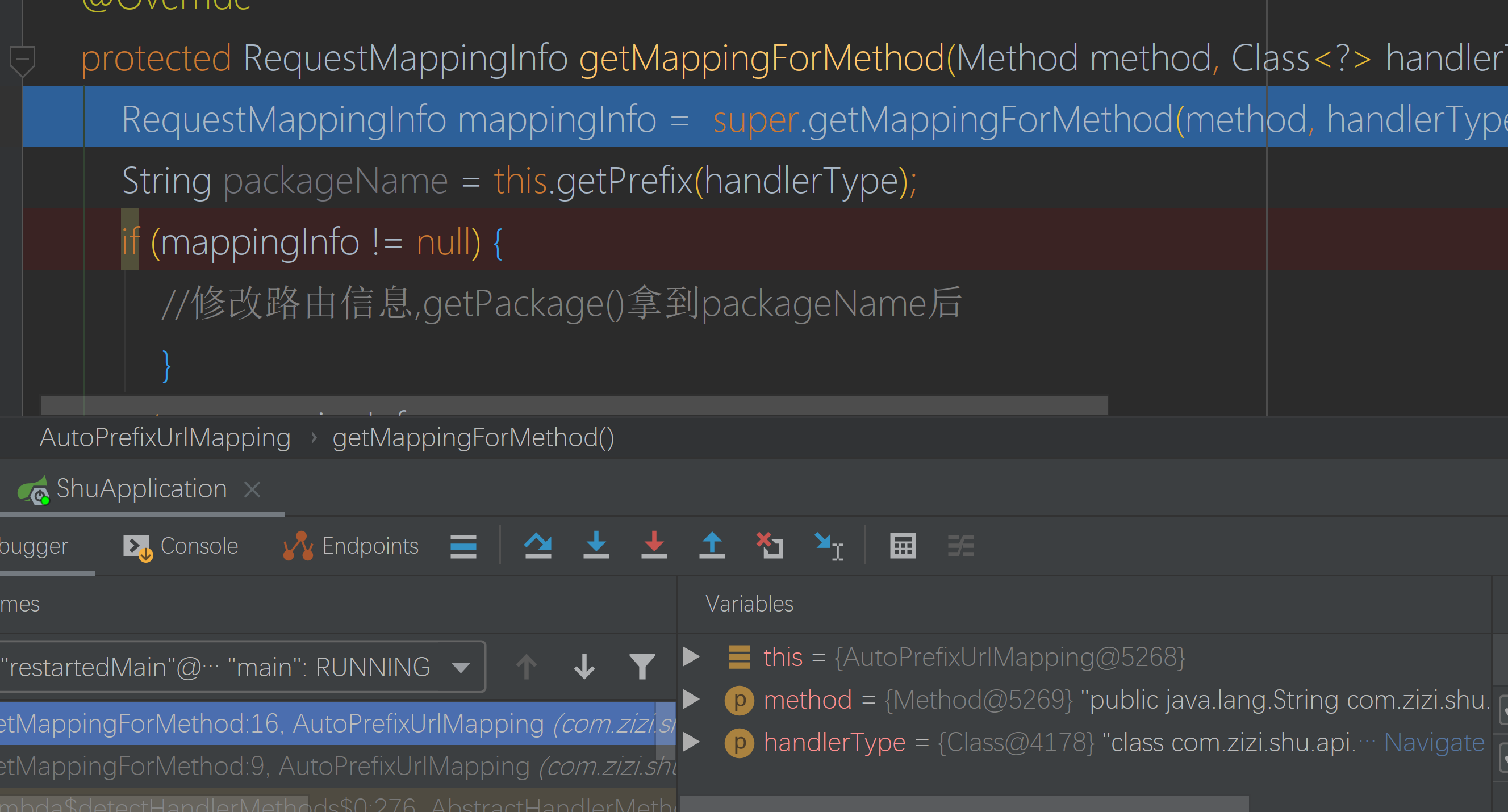Open the Evaluate Expression calculator icon
The width and height of the screenshot is (1508, 812).
pyautogui.click(x=903, y=546)
